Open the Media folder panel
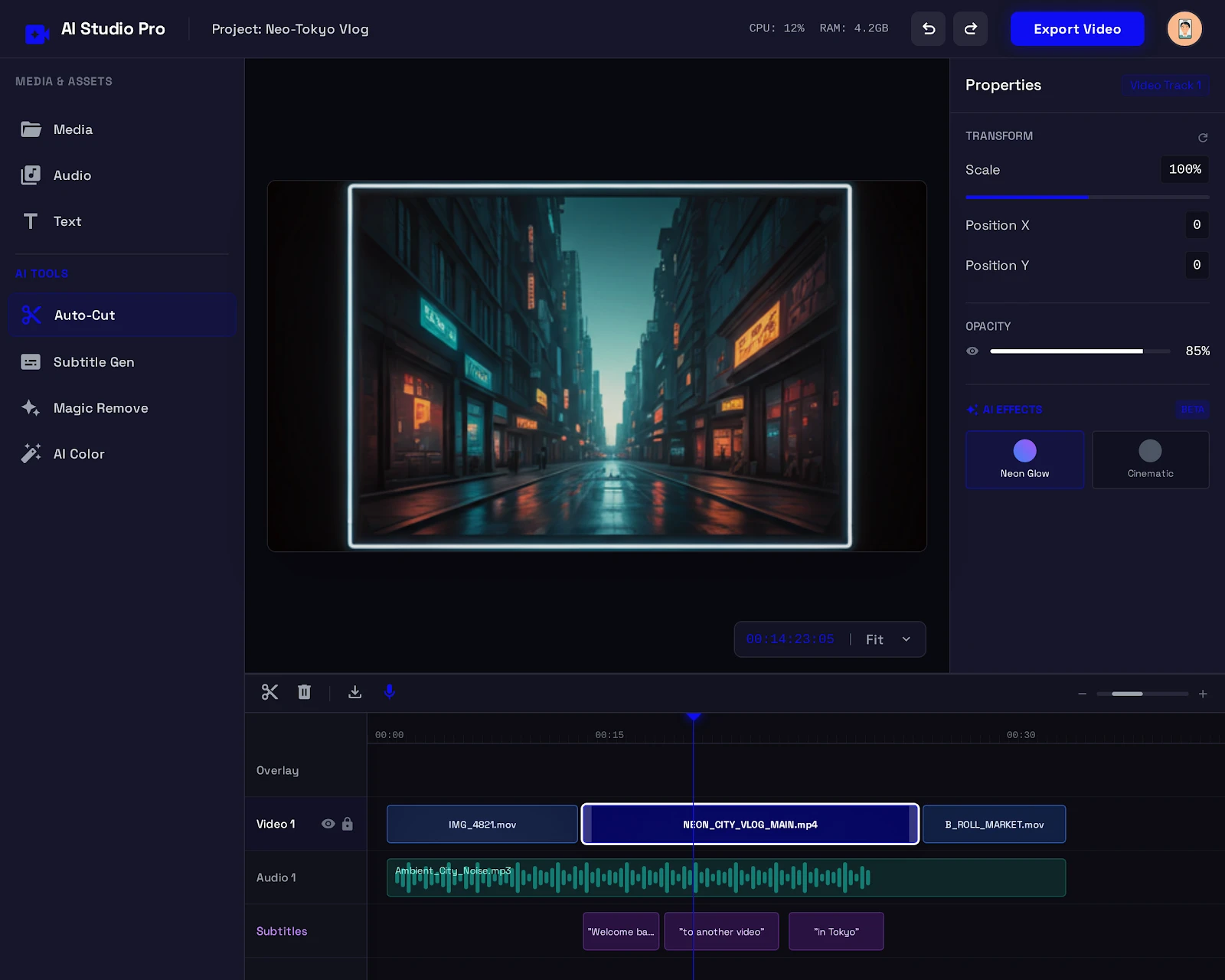 pyautogui.click(x=122, y=129)
